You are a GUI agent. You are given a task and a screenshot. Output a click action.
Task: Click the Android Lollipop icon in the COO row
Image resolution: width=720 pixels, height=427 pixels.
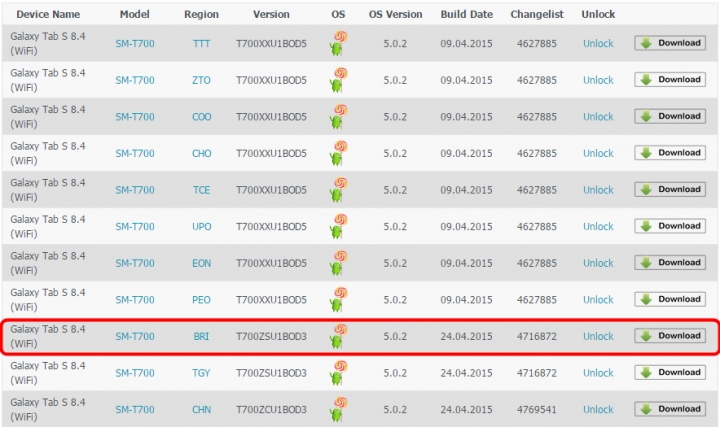pos(338,117)
